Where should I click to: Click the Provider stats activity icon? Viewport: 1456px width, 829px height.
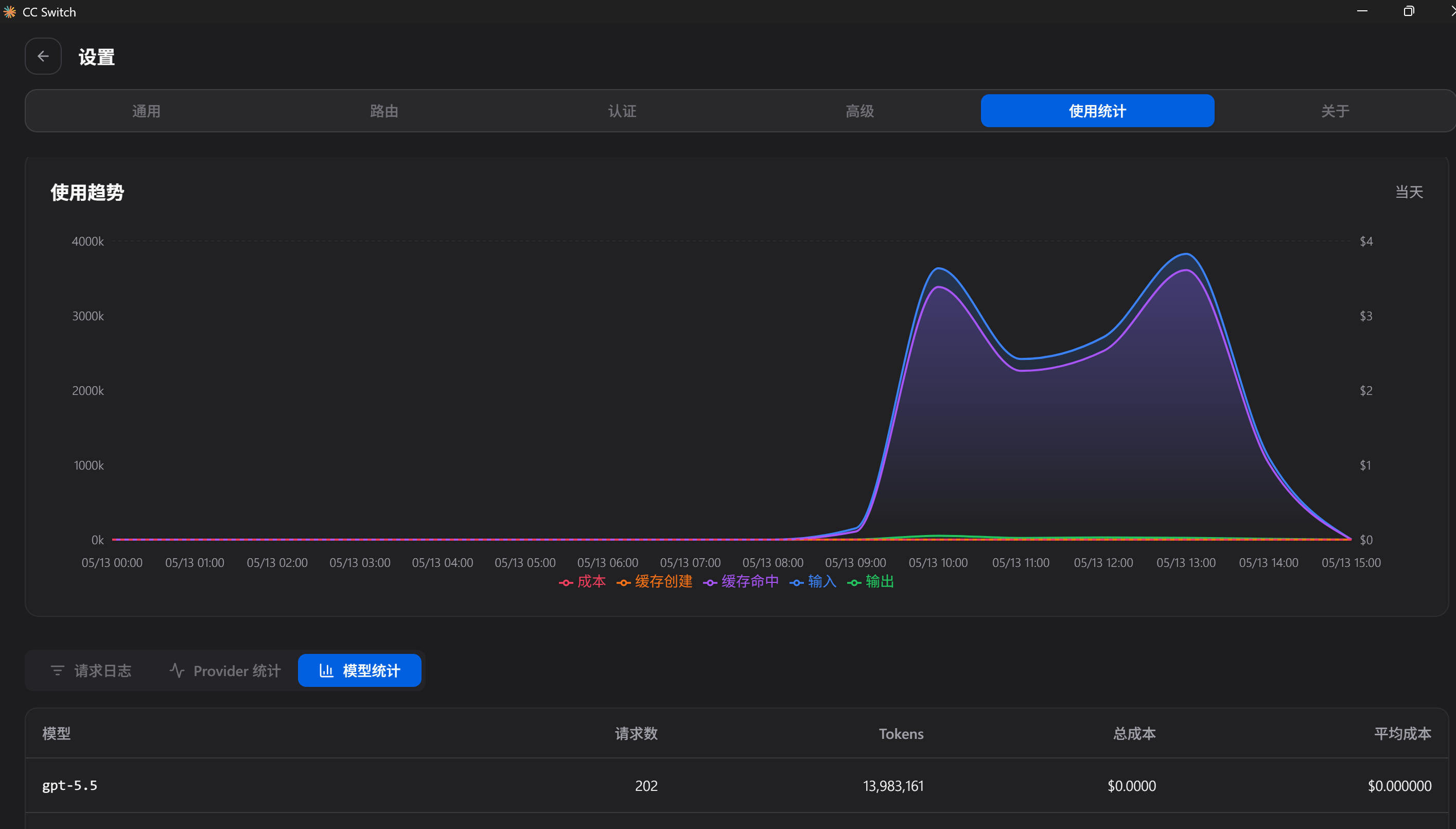[x=177, y=671]
